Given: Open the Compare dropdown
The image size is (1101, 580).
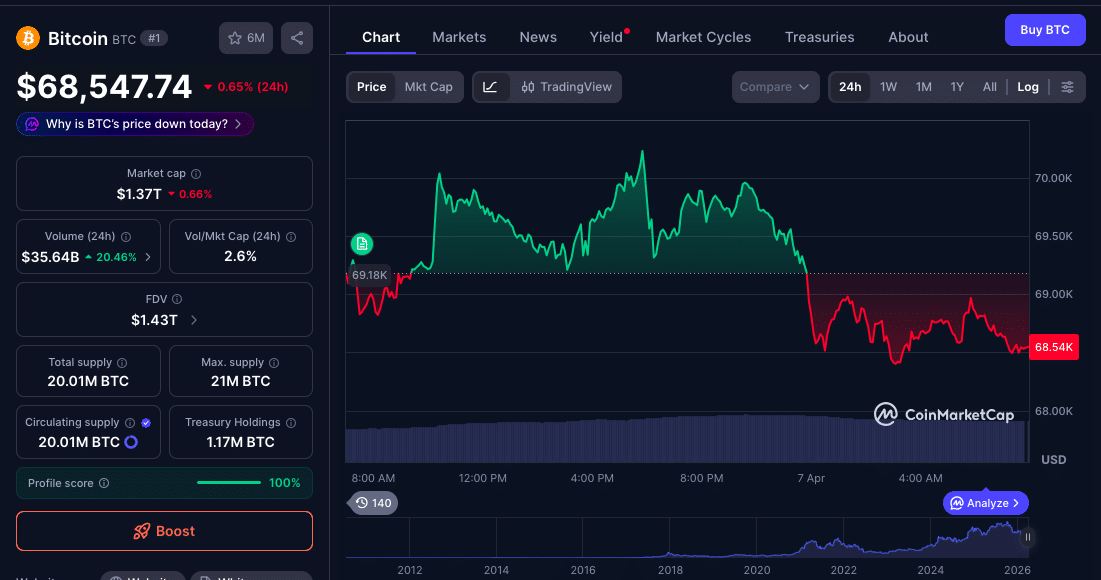Looking at the screenshot, I should (x=775, y=87).
